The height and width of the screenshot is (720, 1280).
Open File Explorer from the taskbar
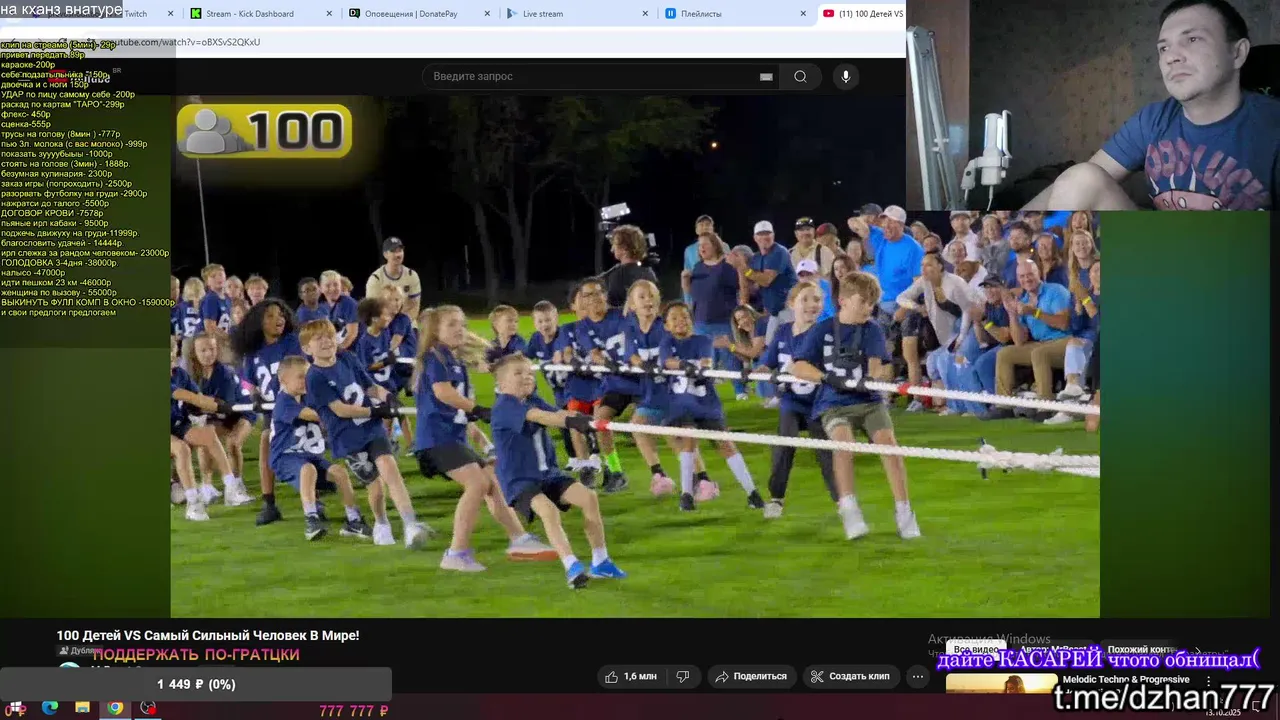coord(82,708)
